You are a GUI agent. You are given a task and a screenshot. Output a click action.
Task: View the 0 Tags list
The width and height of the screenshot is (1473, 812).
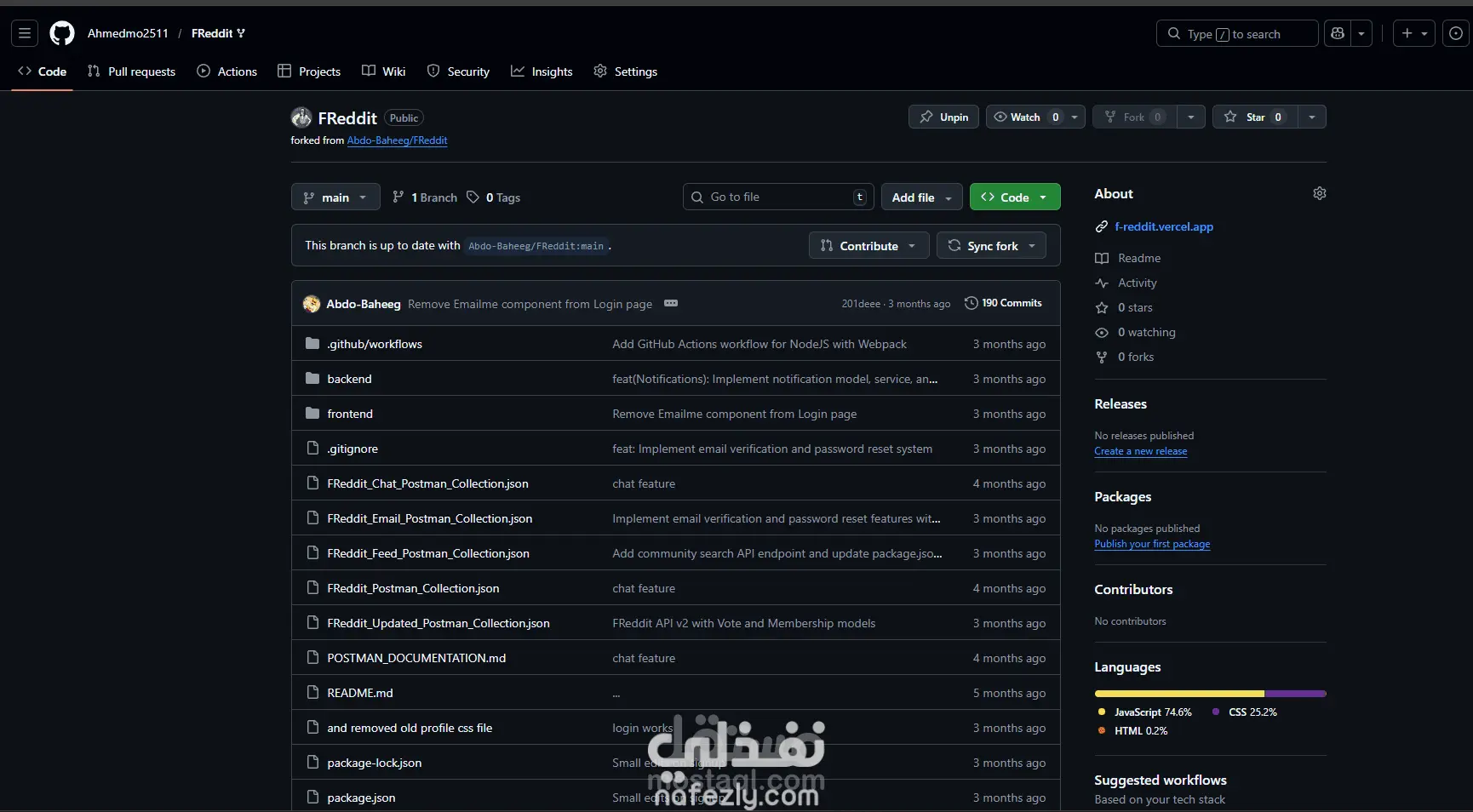click(494, 197)
